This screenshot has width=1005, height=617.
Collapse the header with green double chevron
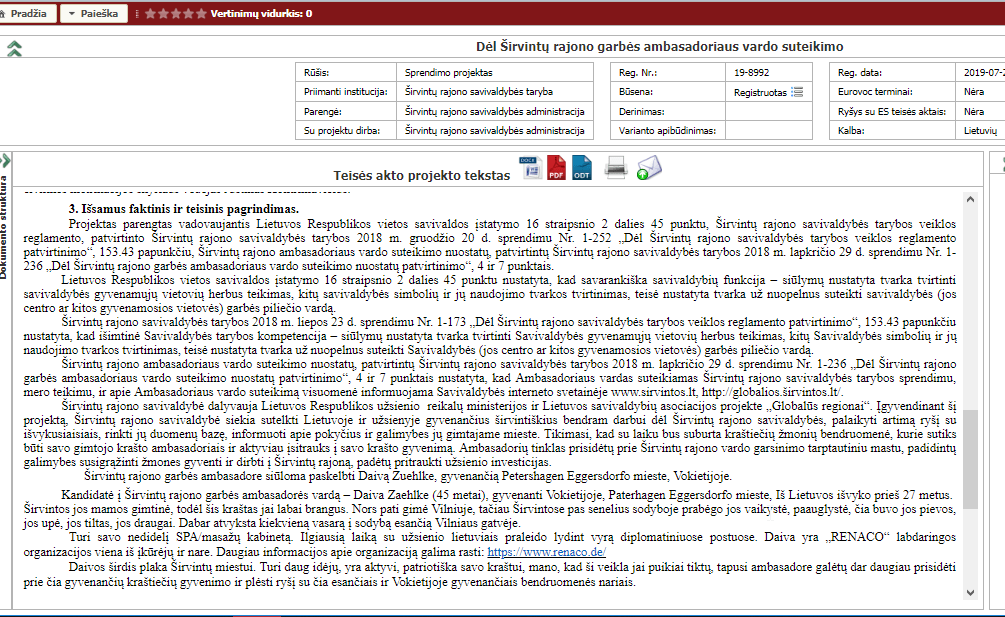tap(14, 48)
